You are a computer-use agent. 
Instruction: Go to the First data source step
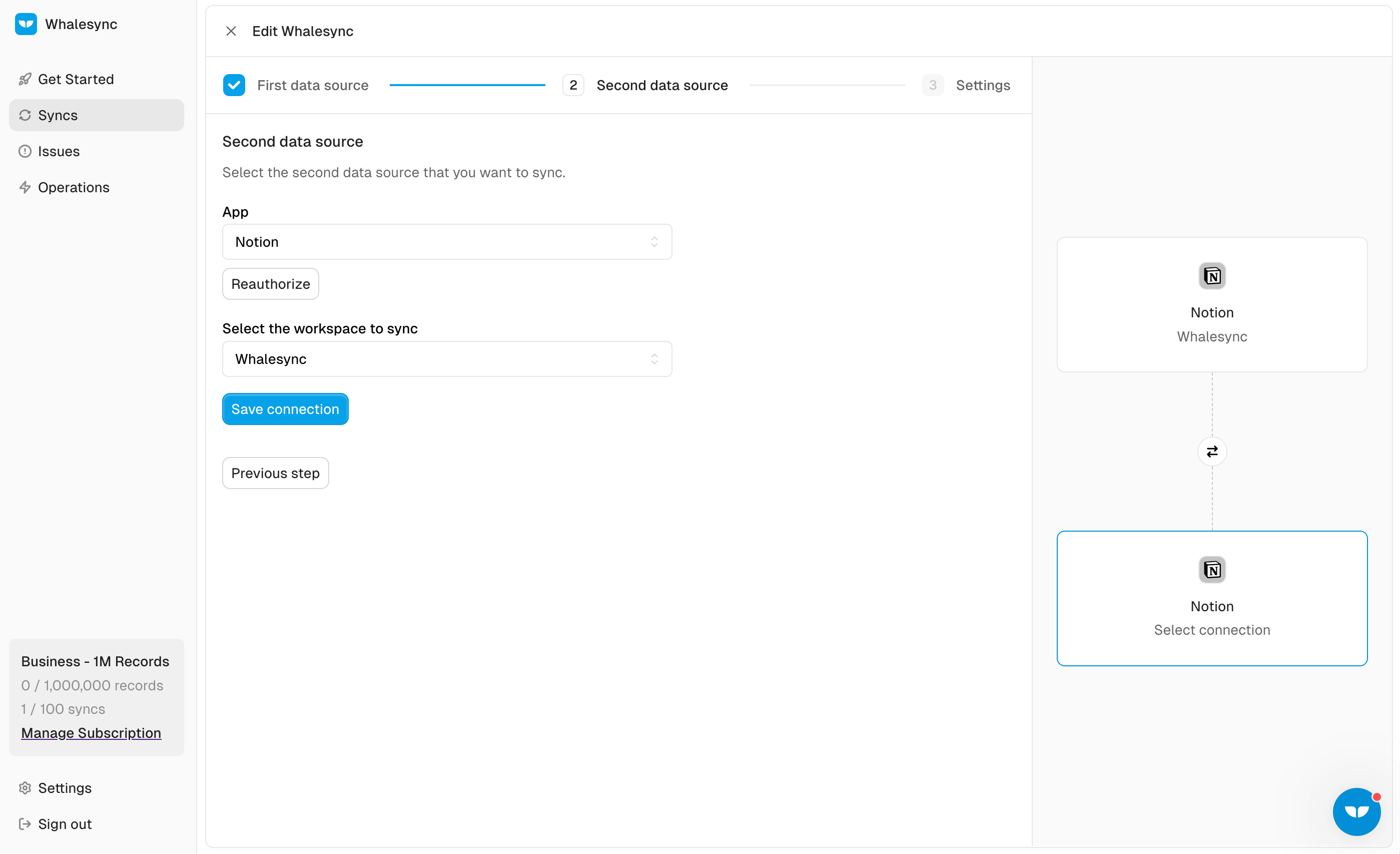[x=296, y=85]
